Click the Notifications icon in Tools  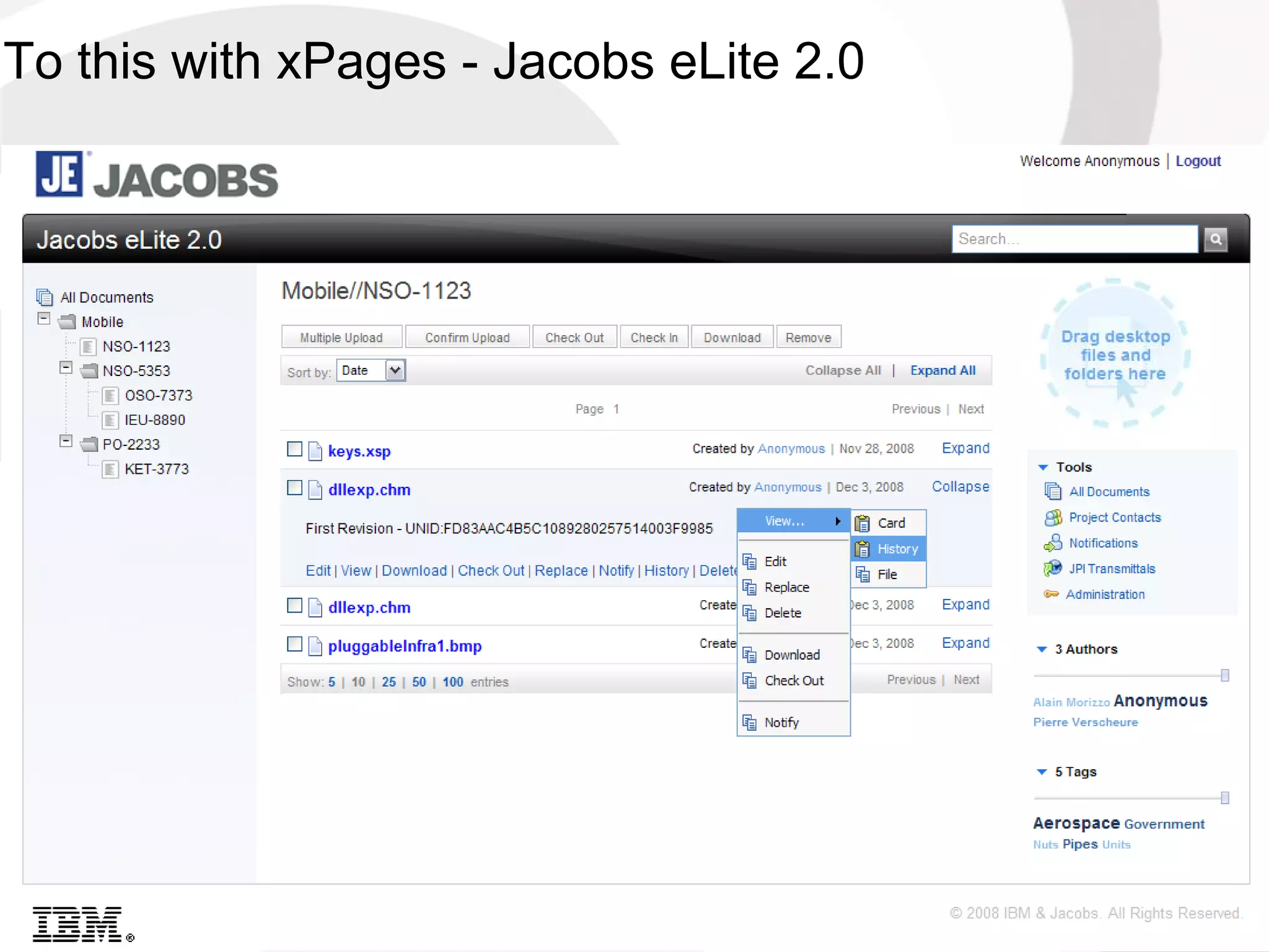pyautogui.click(x=1053, y=543)
